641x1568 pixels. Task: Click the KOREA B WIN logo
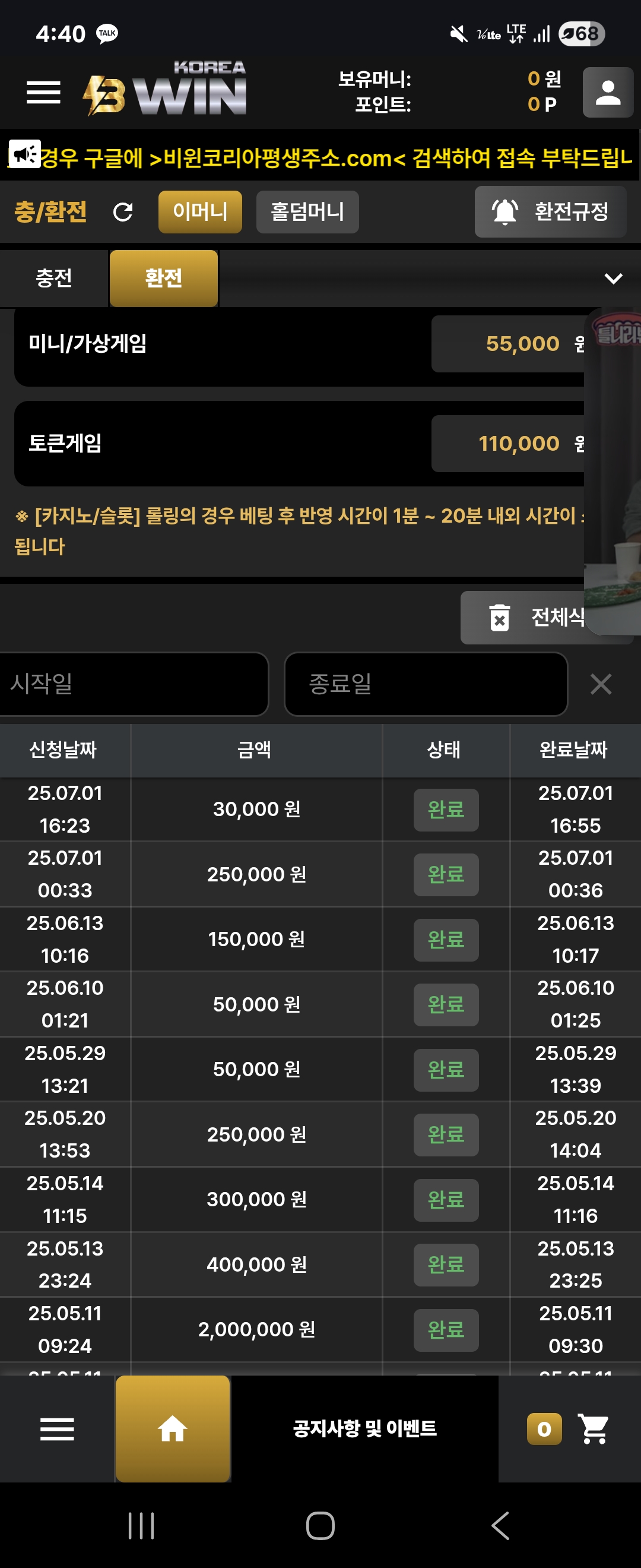coord(164,89)
